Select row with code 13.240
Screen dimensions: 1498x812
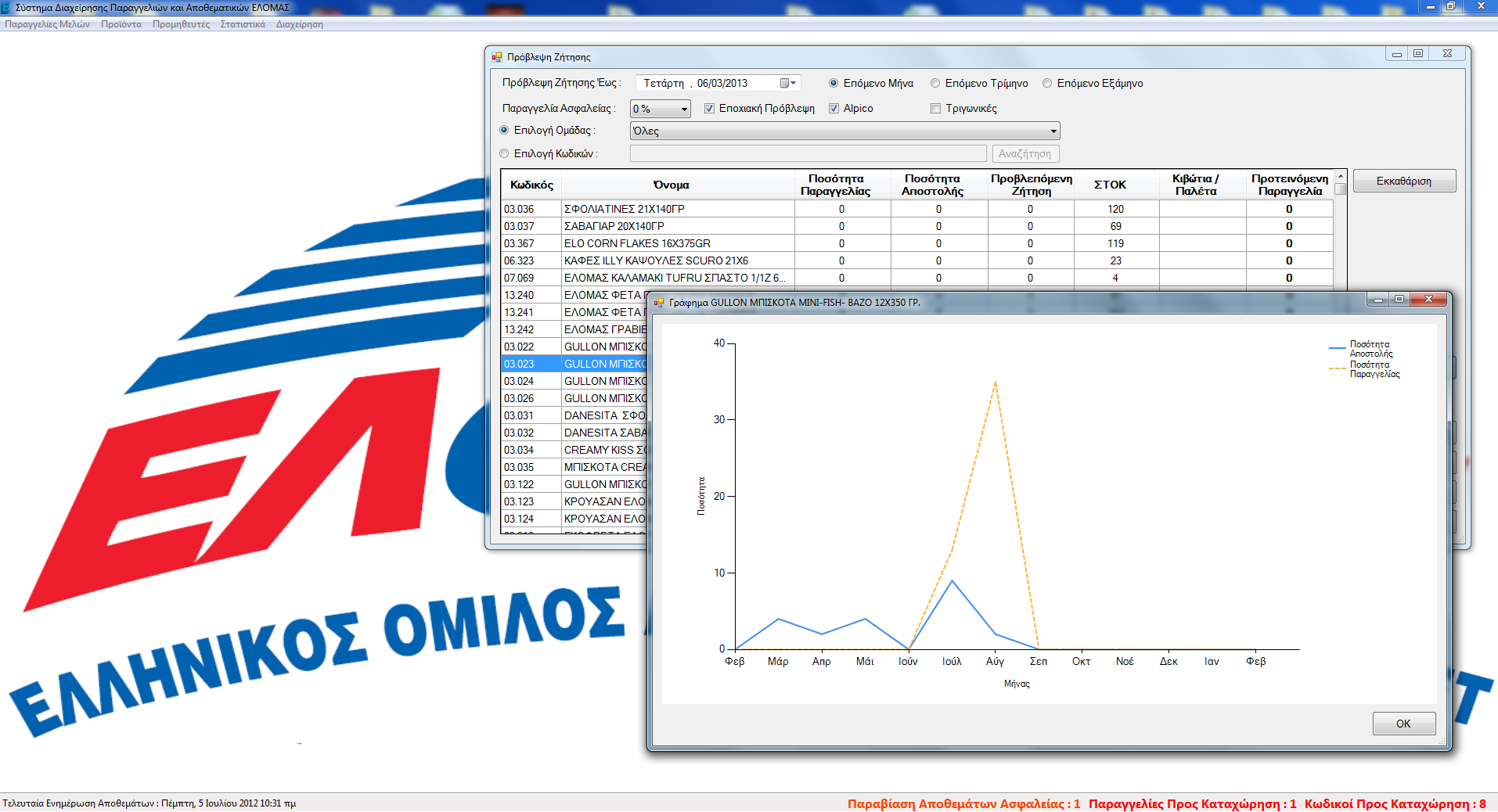[574, 295]
